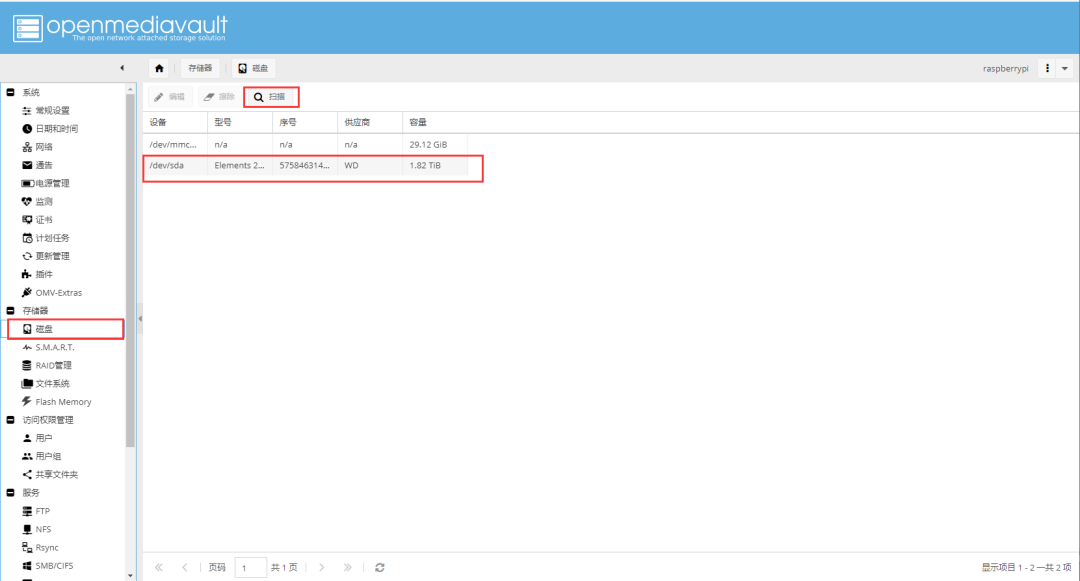Click sidebar scrollbar up arrow
Image resolution: width=1080 pixels, height=581 pixels.
[x=131, y=89]
